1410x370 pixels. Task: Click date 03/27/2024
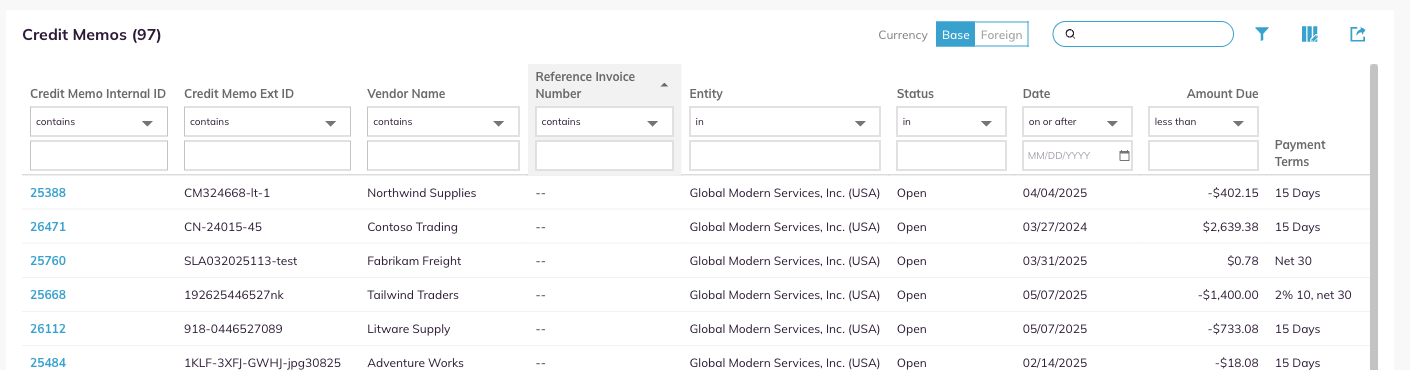click(x=1055, y=227)
